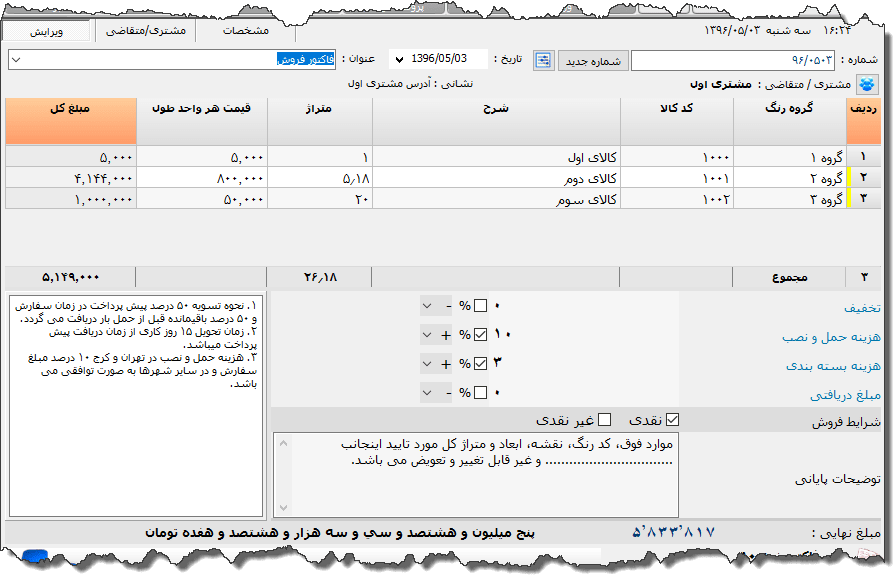This screenshot has height=575, width=893.
Task: Click the settings icon next to شماره جدید
Action: tap(543, 60)
